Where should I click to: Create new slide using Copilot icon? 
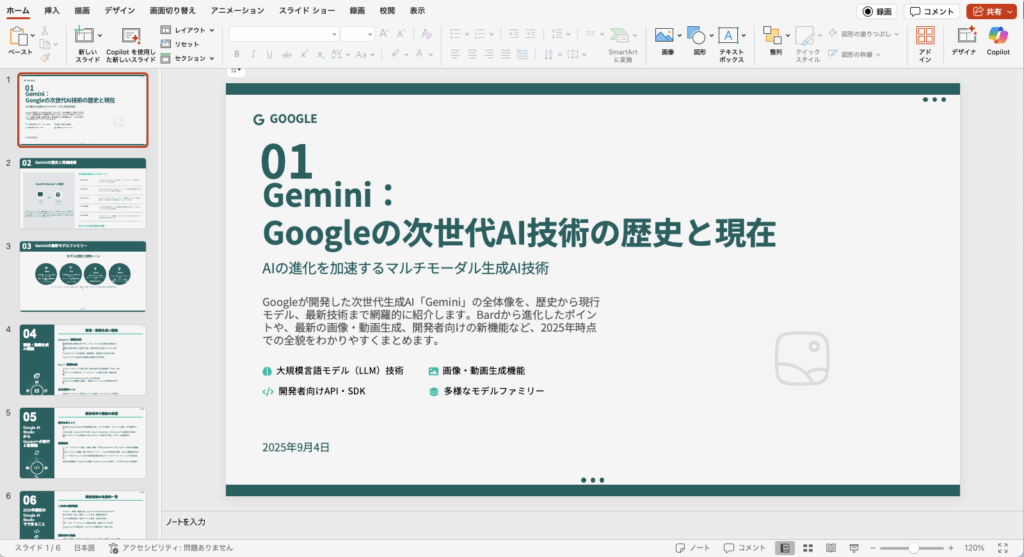[131, 36]
